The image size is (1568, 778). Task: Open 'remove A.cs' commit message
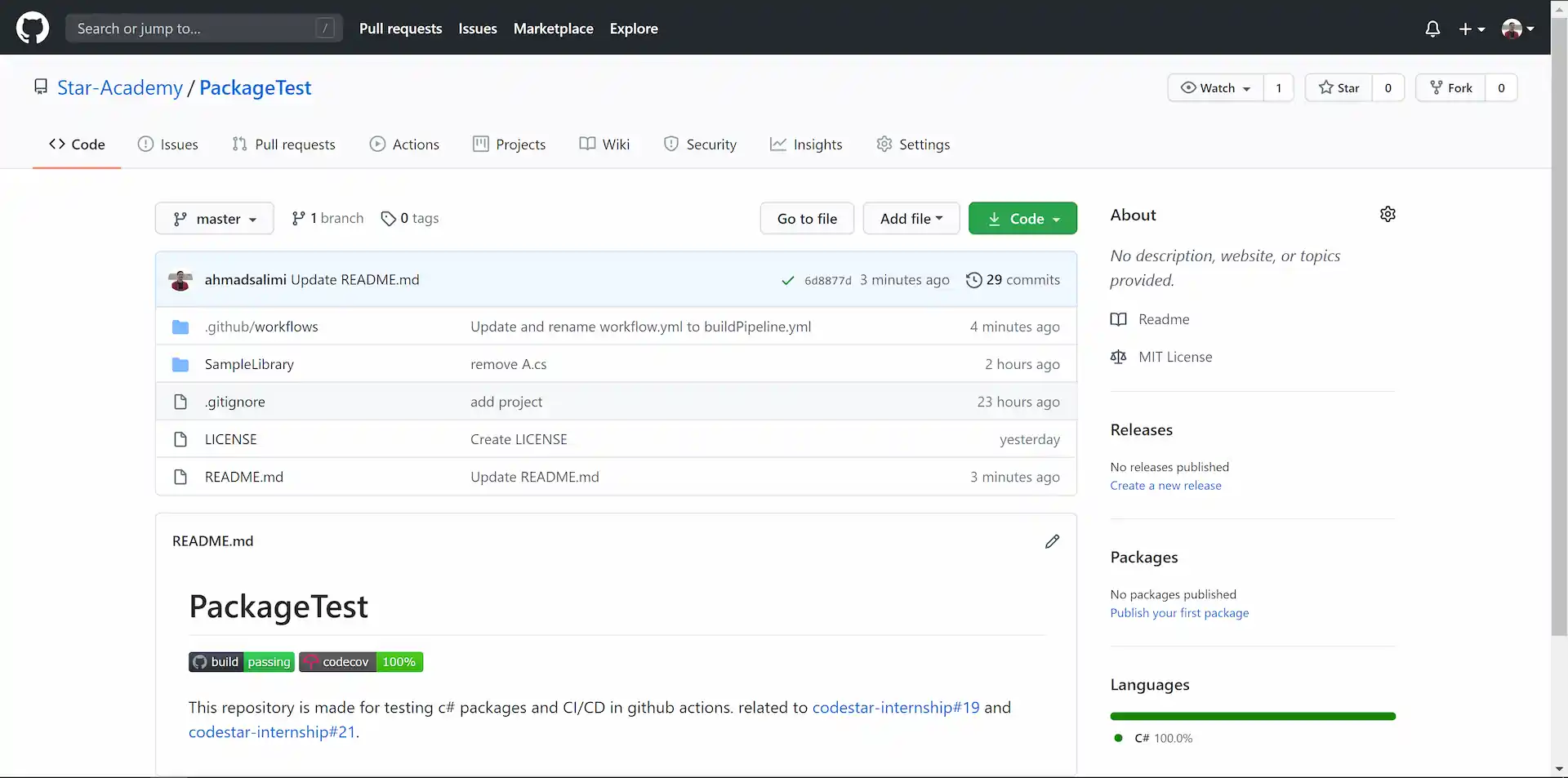coord(508,364)
